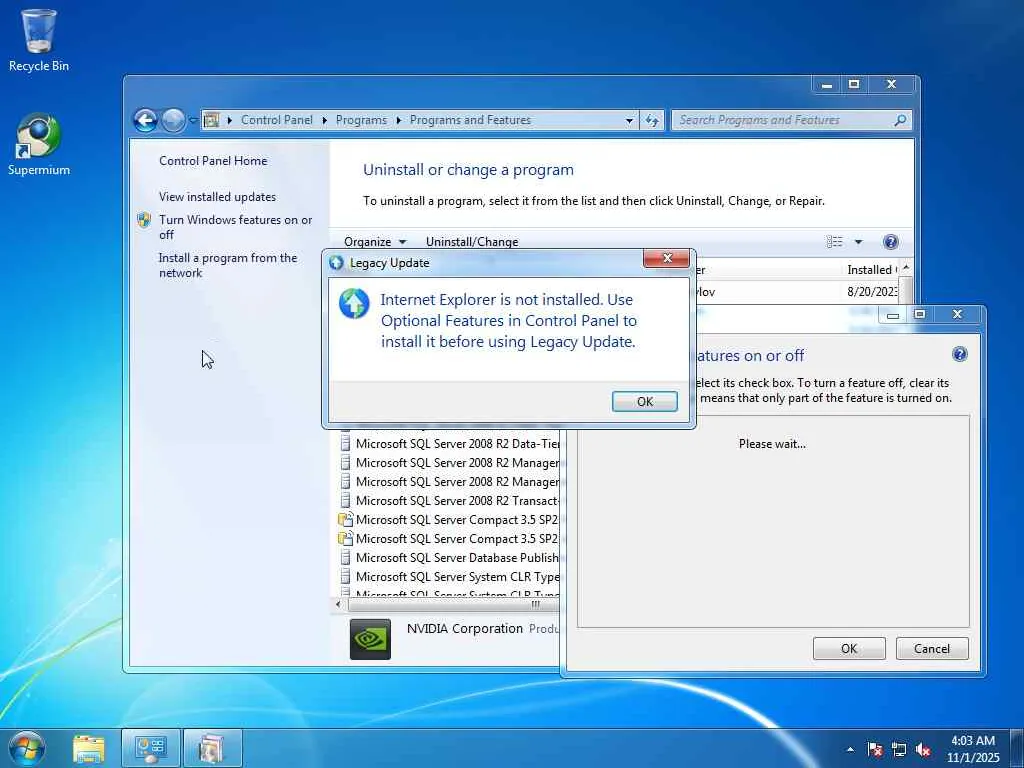Minimize the Programs and Features window
This screenshot has width=1024, height=768.
827,85
